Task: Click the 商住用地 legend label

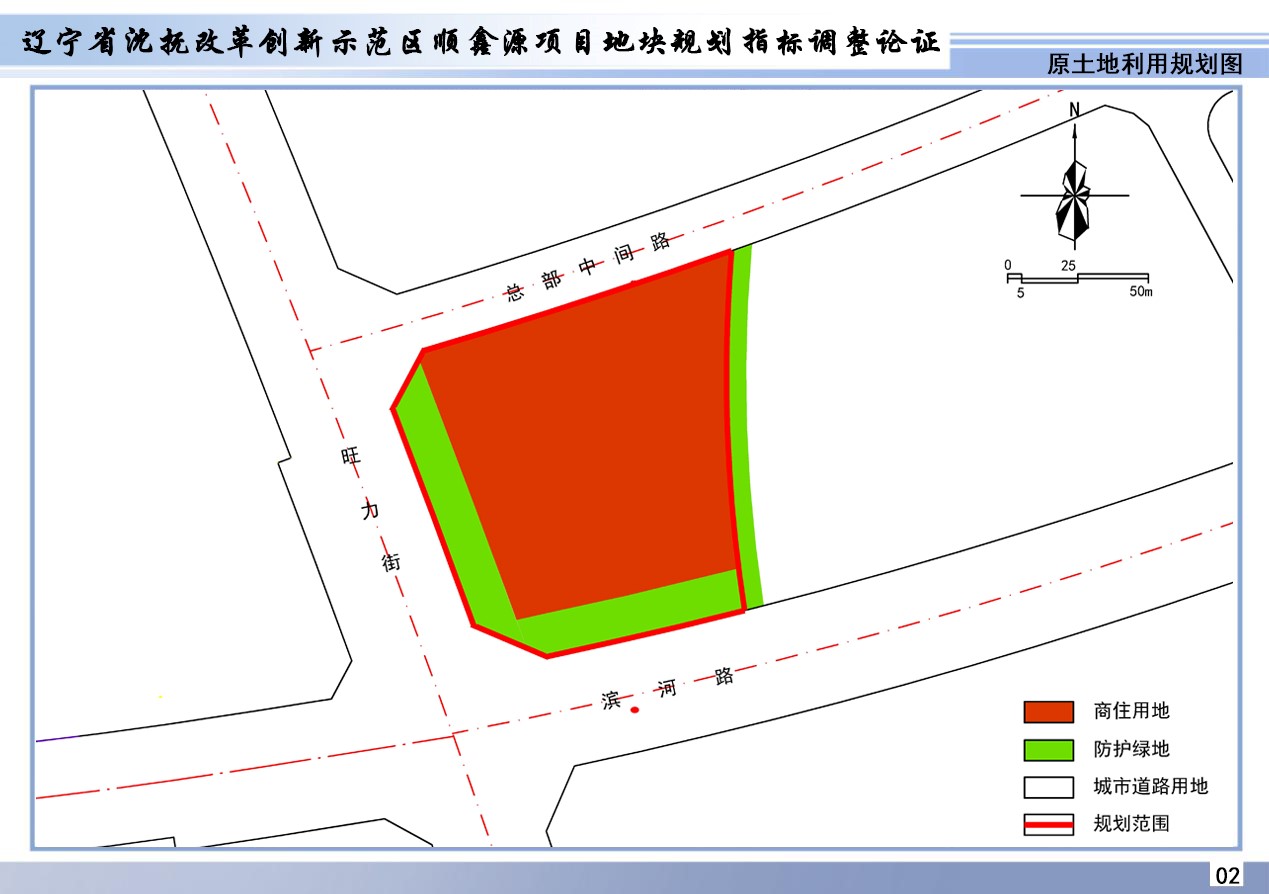Action: point(1132,712)
